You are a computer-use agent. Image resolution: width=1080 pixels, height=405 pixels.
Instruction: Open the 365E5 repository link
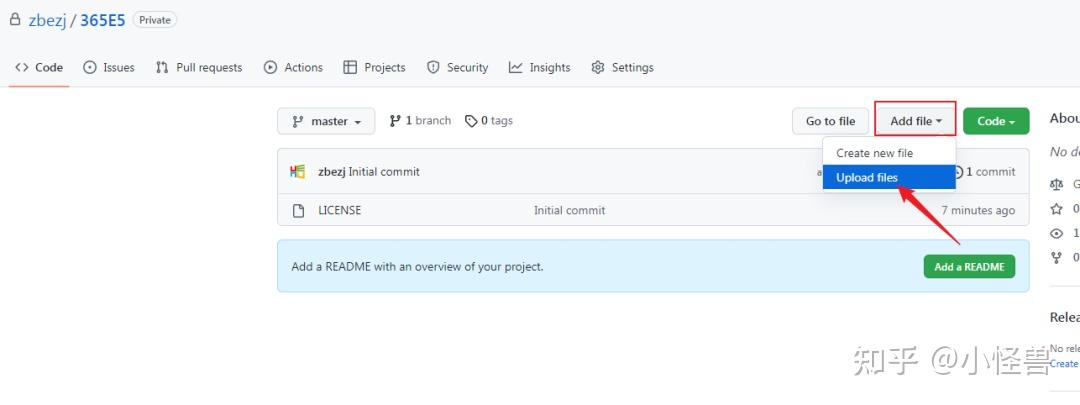pos(102,20)
